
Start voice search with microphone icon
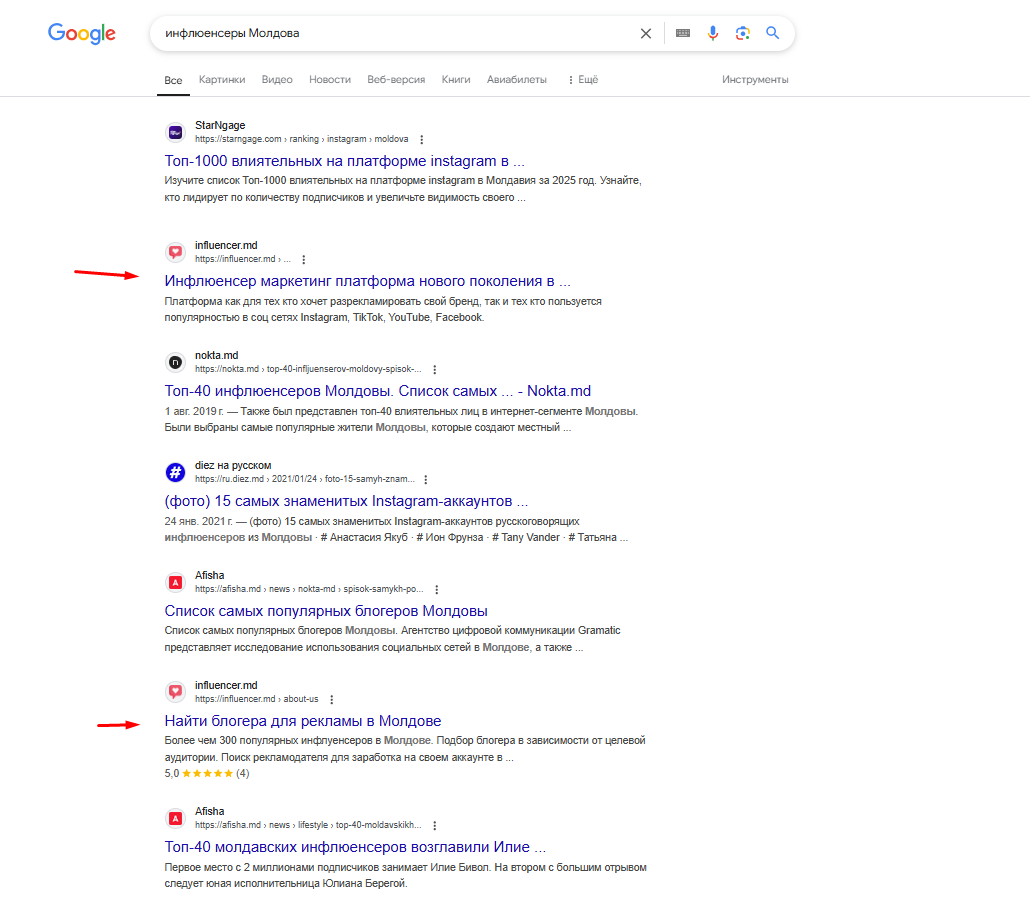tap(713, 33)
